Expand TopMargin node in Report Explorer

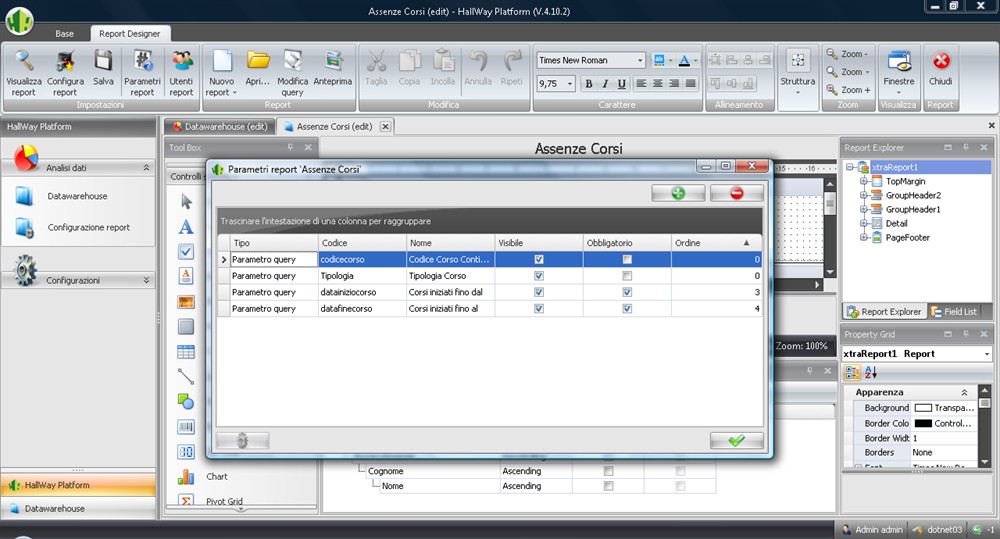(864, 181)
